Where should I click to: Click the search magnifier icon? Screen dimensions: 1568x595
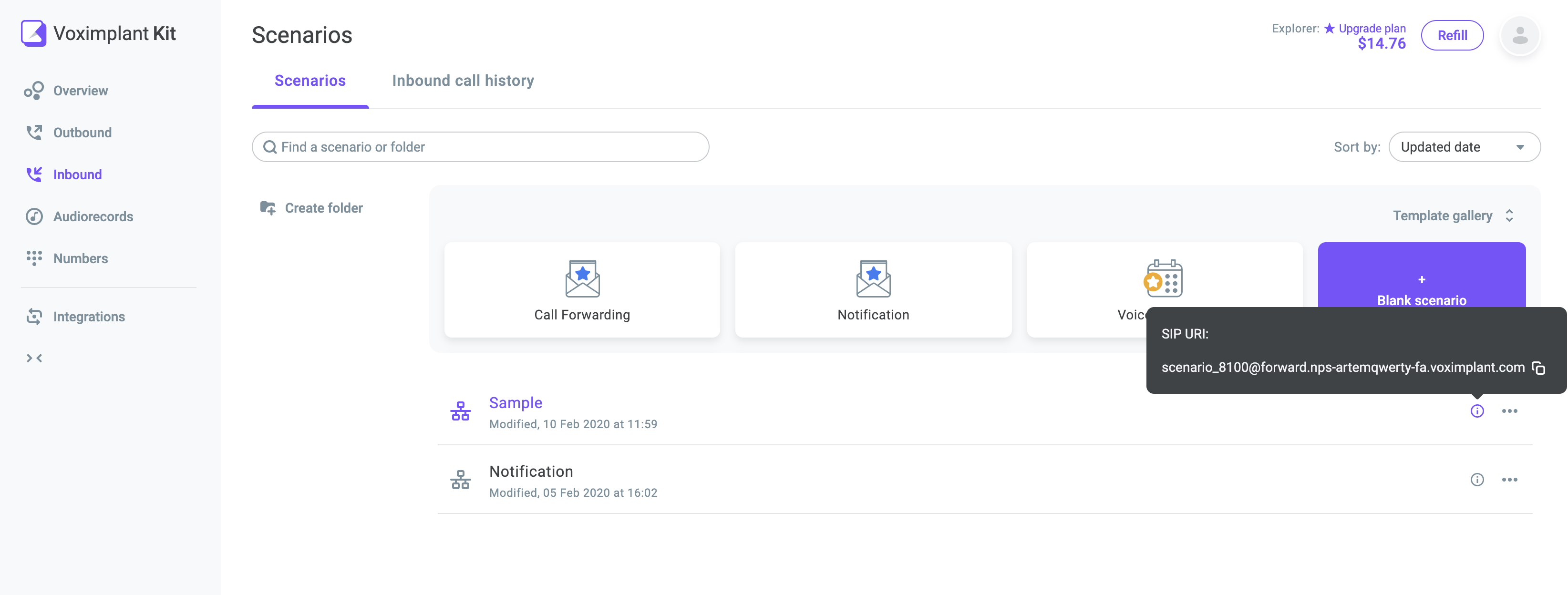tap(269, 147)
